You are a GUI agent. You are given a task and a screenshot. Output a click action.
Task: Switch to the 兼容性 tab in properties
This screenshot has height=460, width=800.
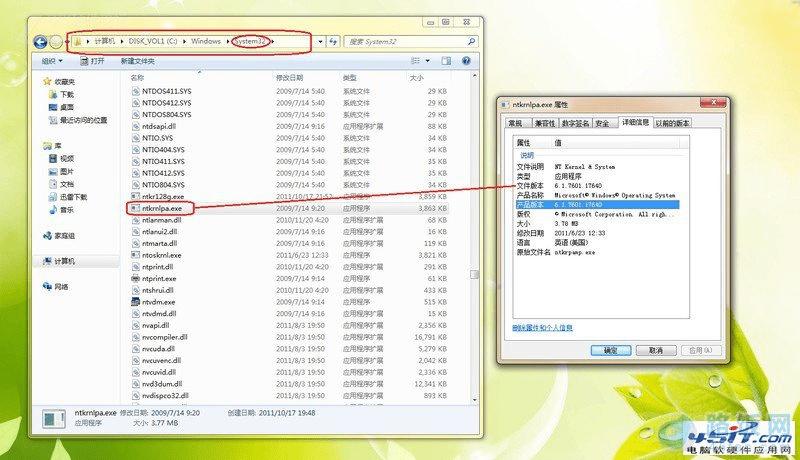[x=544, y=123]
